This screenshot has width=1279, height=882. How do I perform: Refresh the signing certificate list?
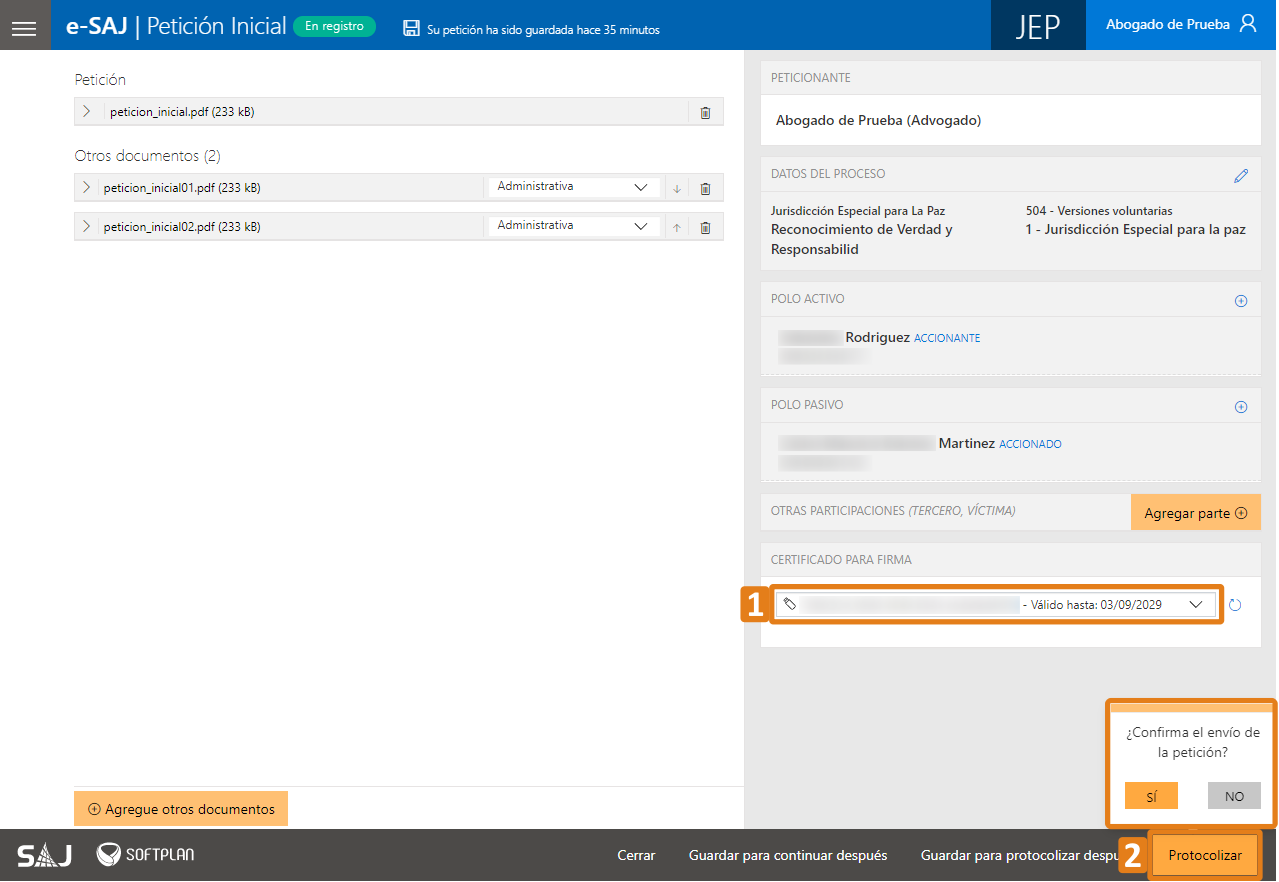(x=1235, y=605)
